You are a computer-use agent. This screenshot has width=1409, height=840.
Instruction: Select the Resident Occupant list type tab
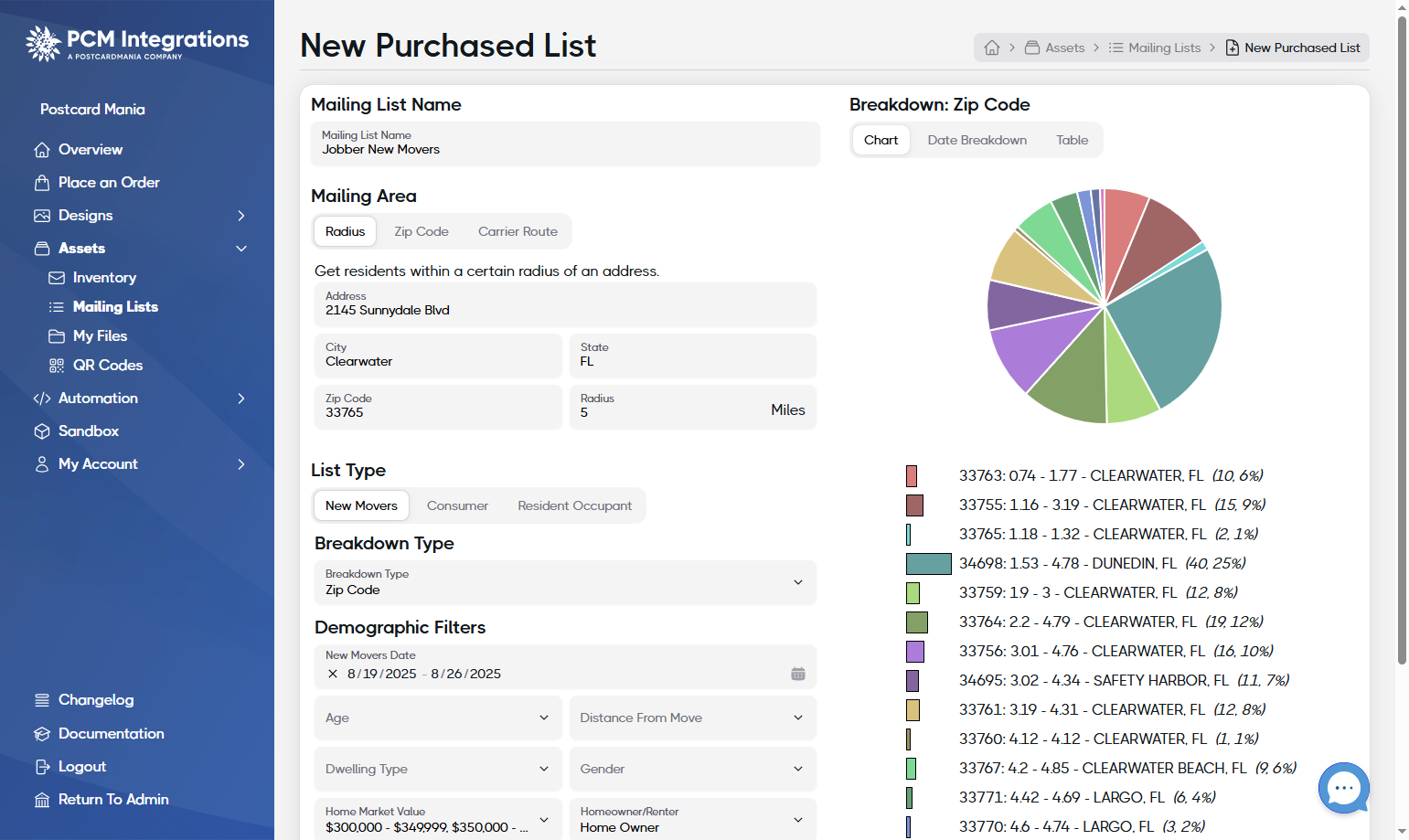(574, 505)
